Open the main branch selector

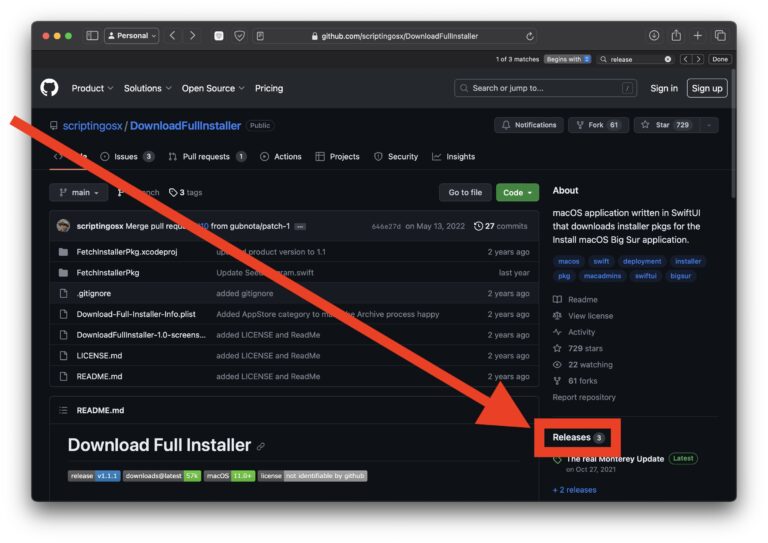79,192
